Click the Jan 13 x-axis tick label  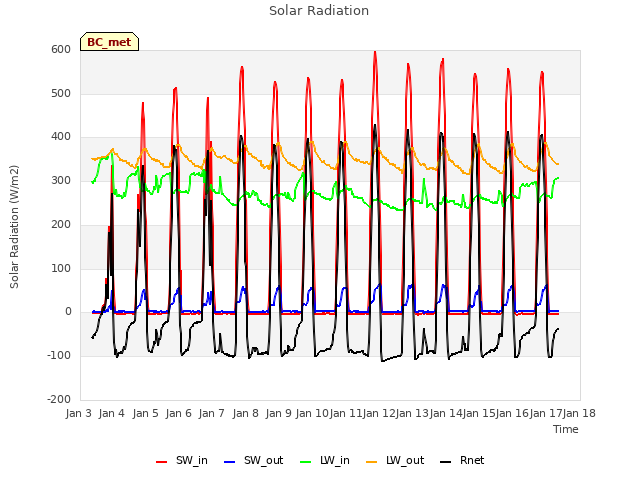tap(413, 413)
